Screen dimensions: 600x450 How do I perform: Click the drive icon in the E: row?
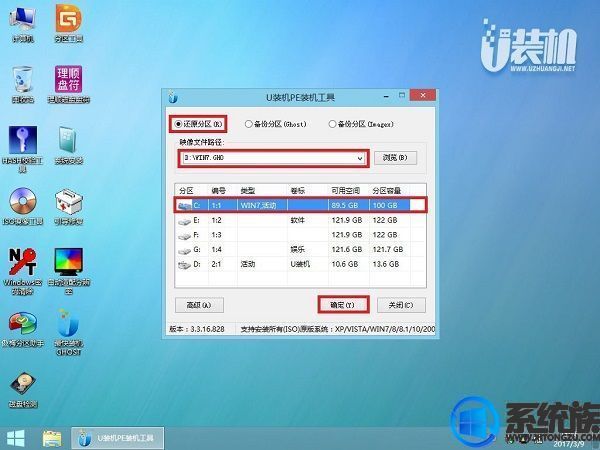(x=184, y=221)
